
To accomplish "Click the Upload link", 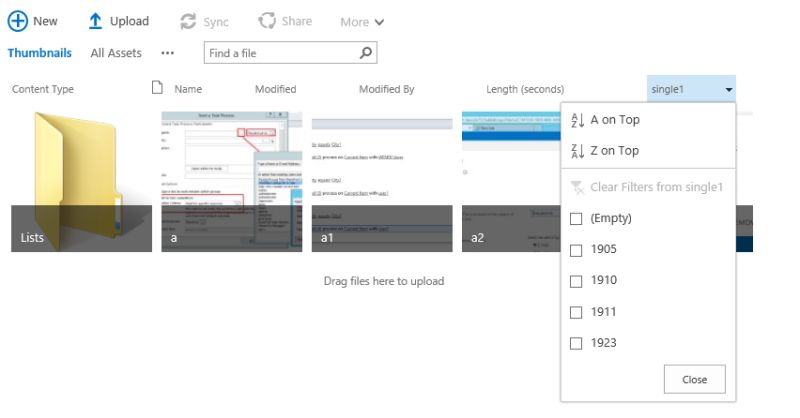I will (x=130, y=21).
